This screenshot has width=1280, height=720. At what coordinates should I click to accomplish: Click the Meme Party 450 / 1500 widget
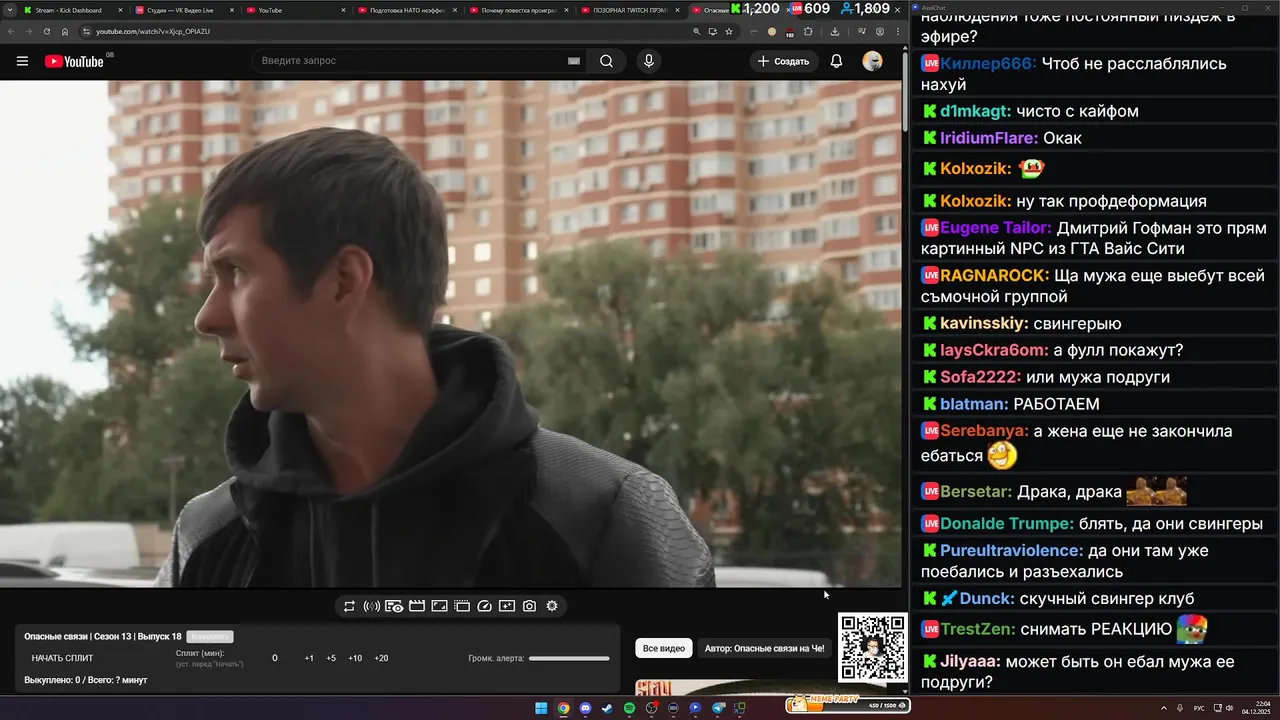[x=847, y=706]
